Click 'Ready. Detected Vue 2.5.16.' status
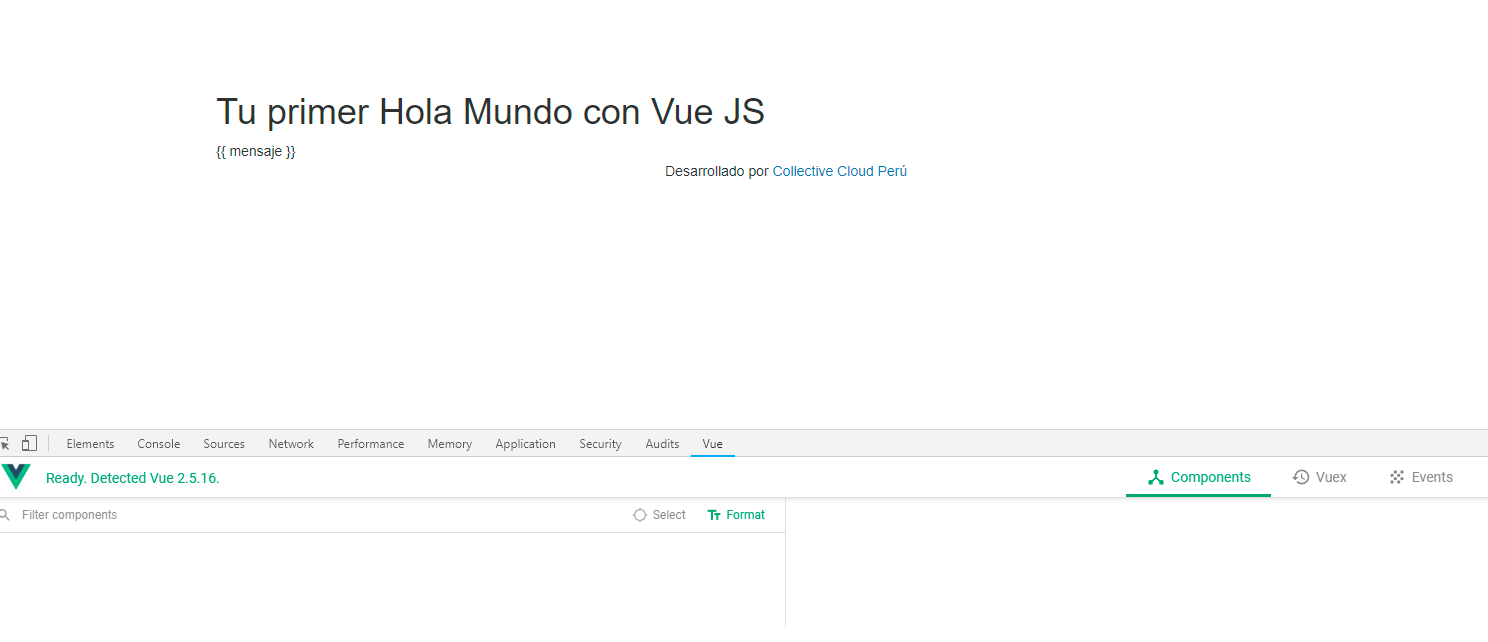Image resolution: width=1488 pixels, height=642 pixels. click(x=133, y=478)
